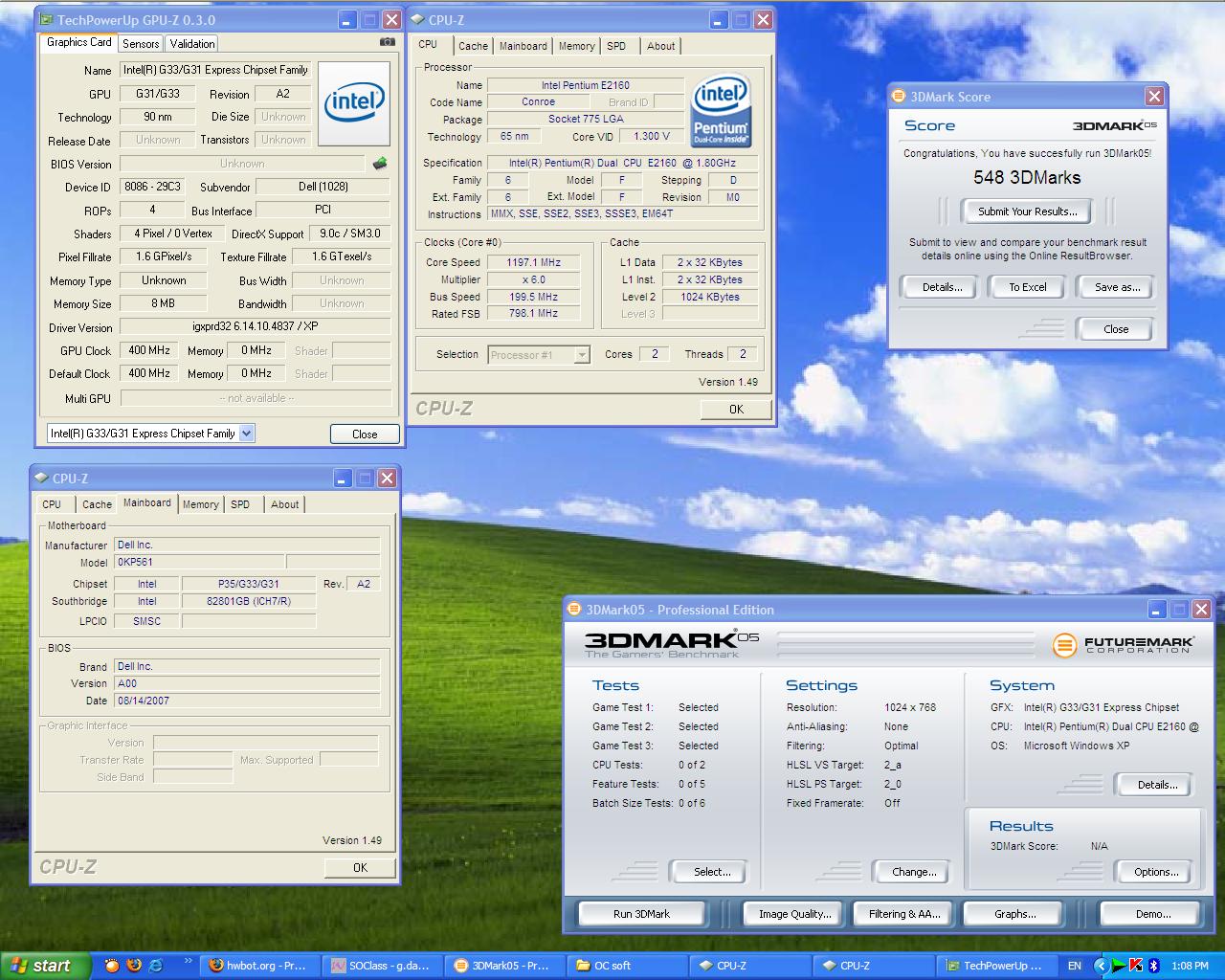
Task: Click To Excel button
Action: [x=1028, y=287]
